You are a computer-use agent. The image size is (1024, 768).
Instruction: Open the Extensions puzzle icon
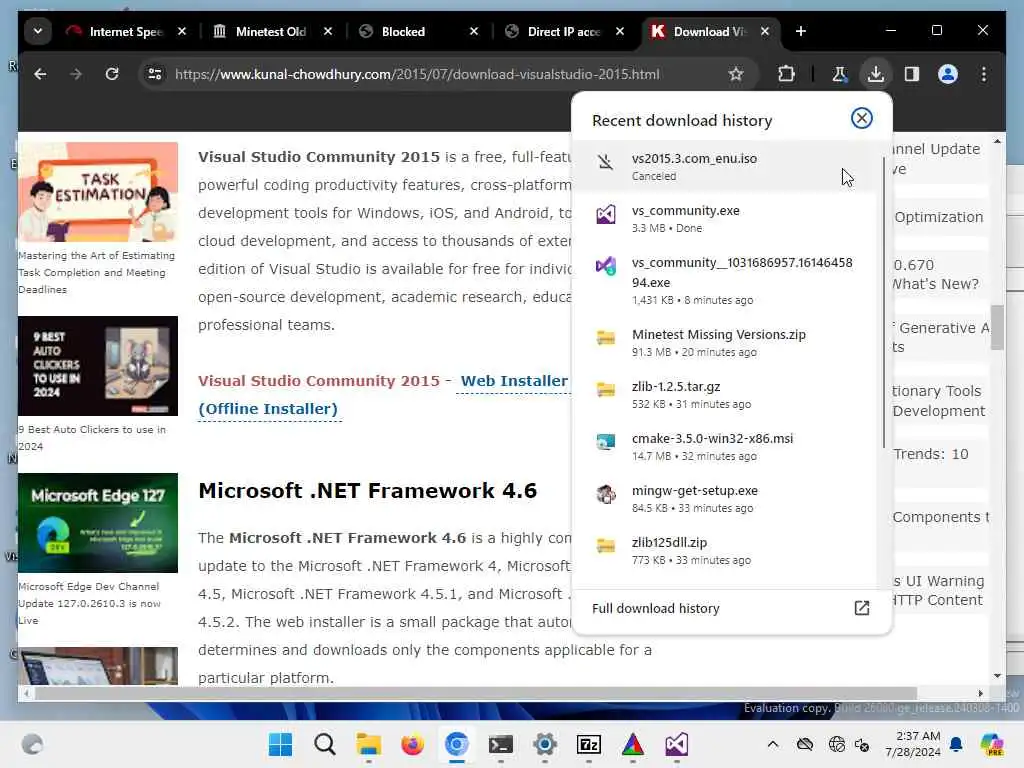pyautogui.click(x=786, y=74)
